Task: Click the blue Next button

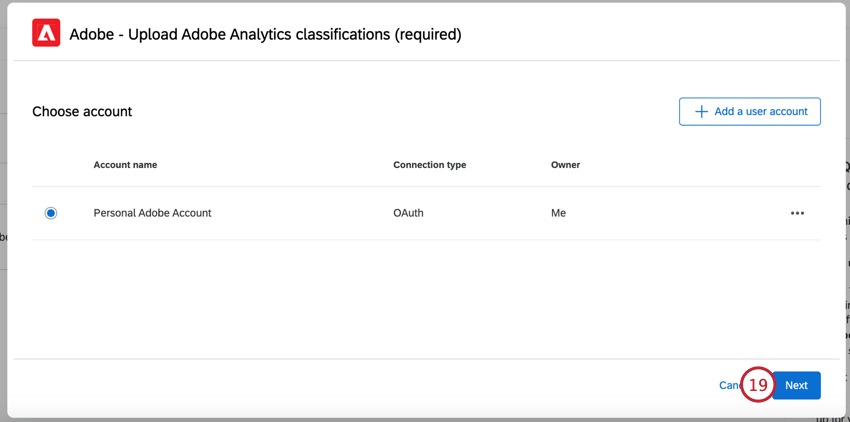Action: (x=797, y=385)
